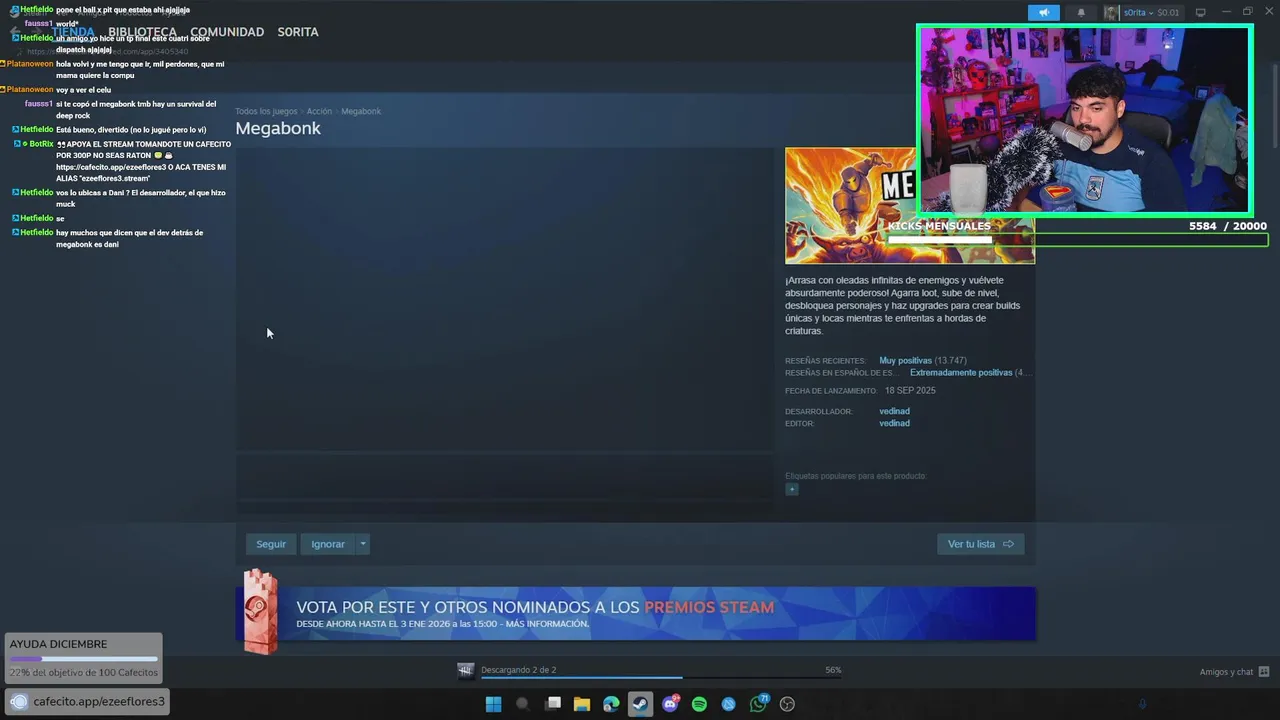Click Ver tu lista button
1280x720 pixels.
[980, 544]
